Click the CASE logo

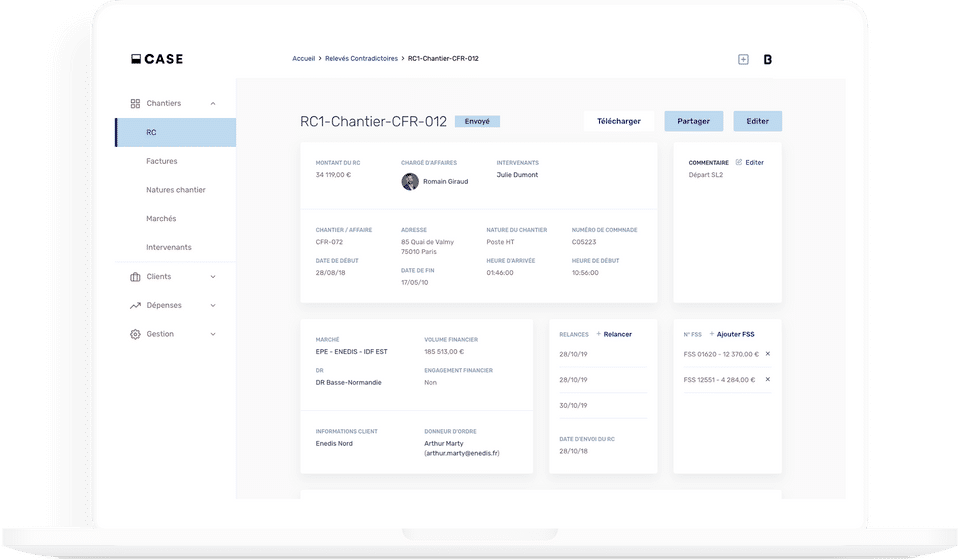(x=157, y=59)
